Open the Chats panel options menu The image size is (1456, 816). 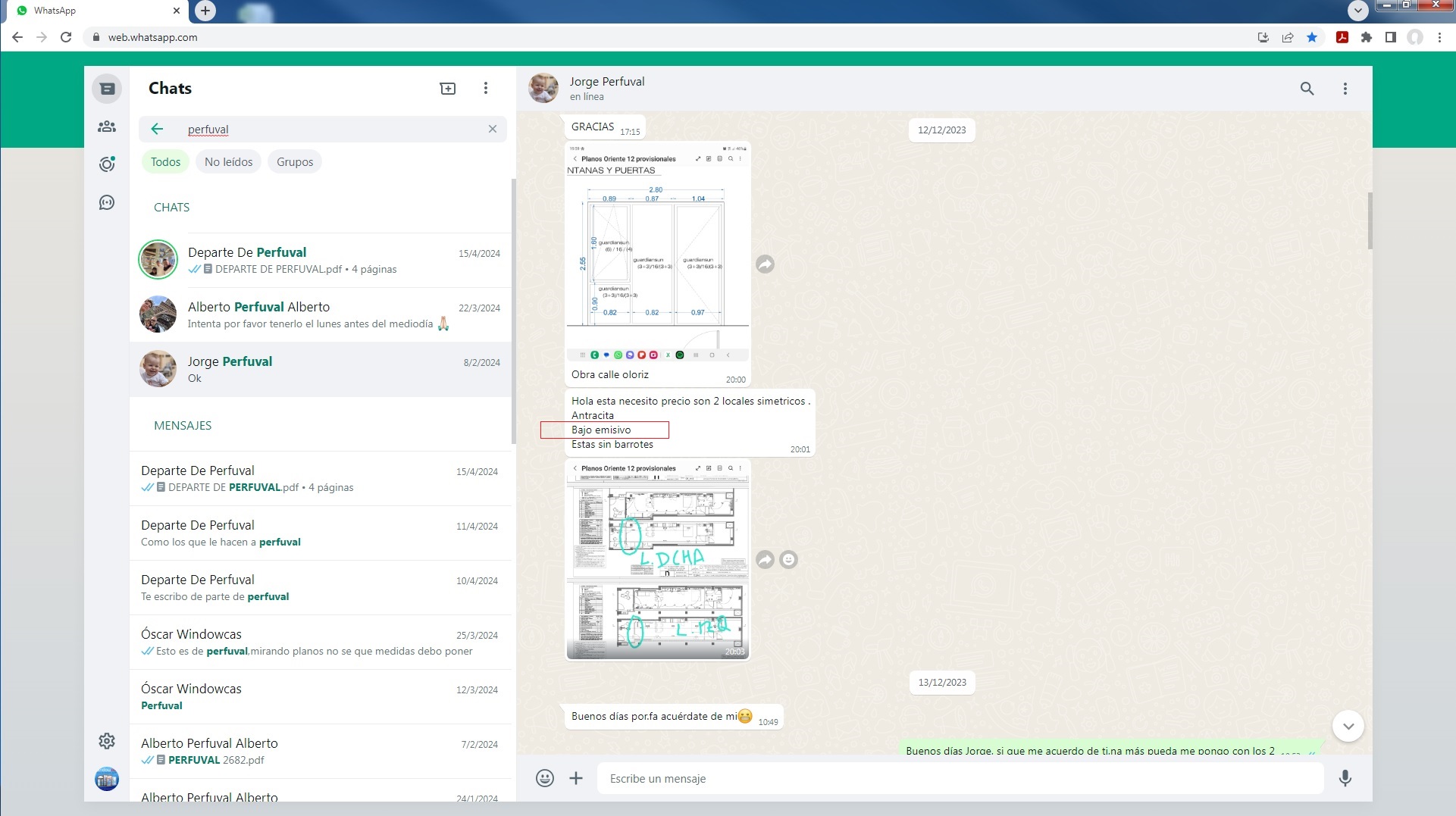(x=486, y=89)
